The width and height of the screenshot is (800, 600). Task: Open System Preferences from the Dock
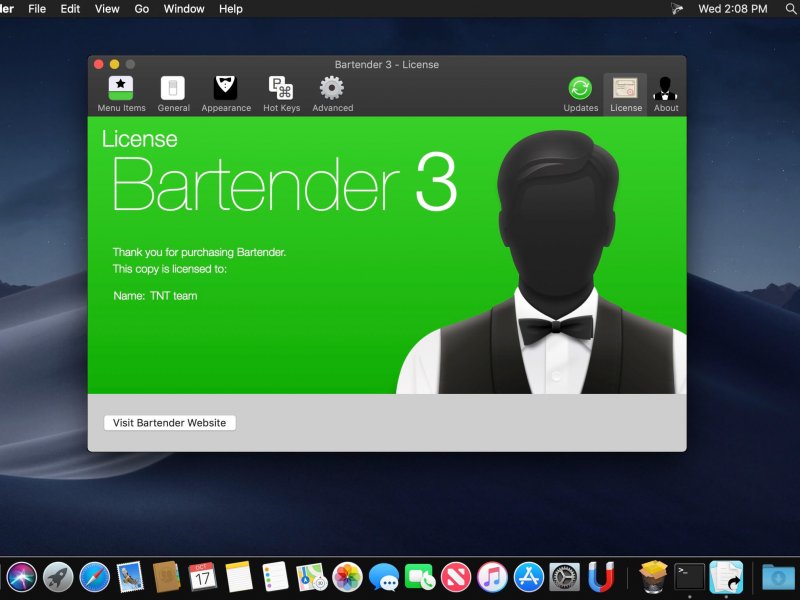point(564,577)
